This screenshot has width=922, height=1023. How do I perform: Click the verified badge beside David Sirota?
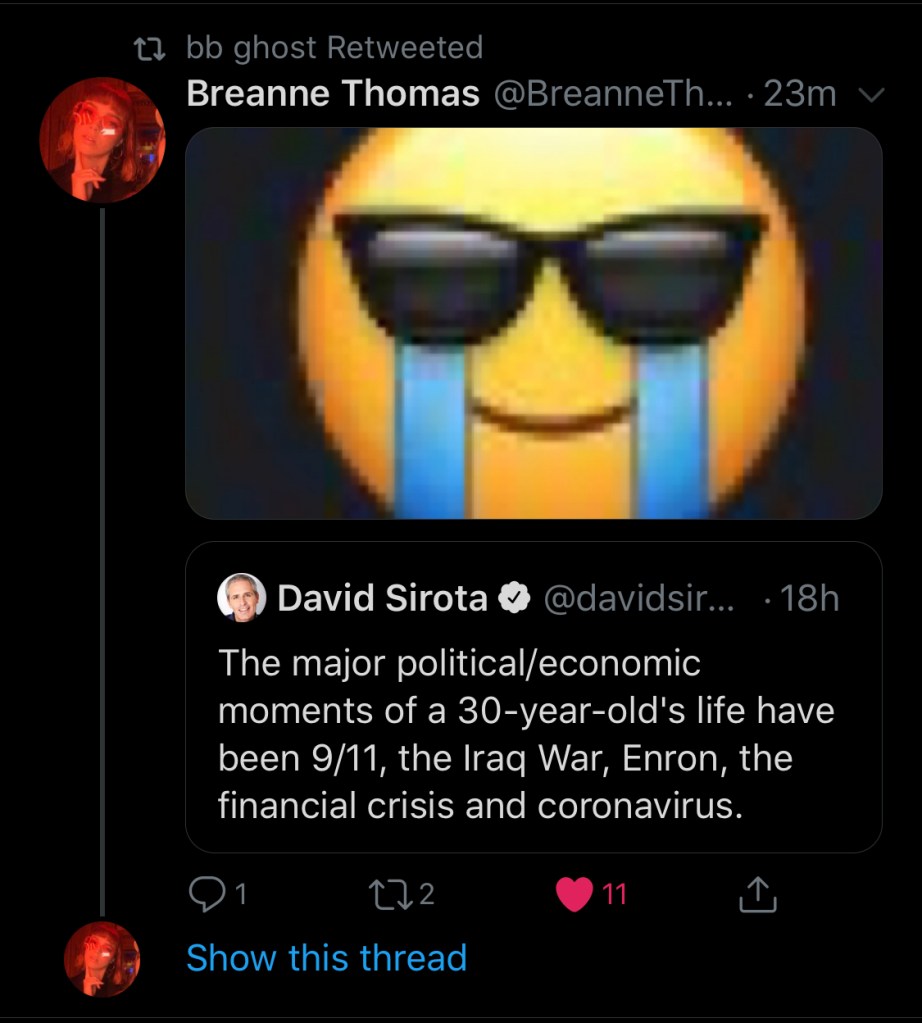[514, 598]
